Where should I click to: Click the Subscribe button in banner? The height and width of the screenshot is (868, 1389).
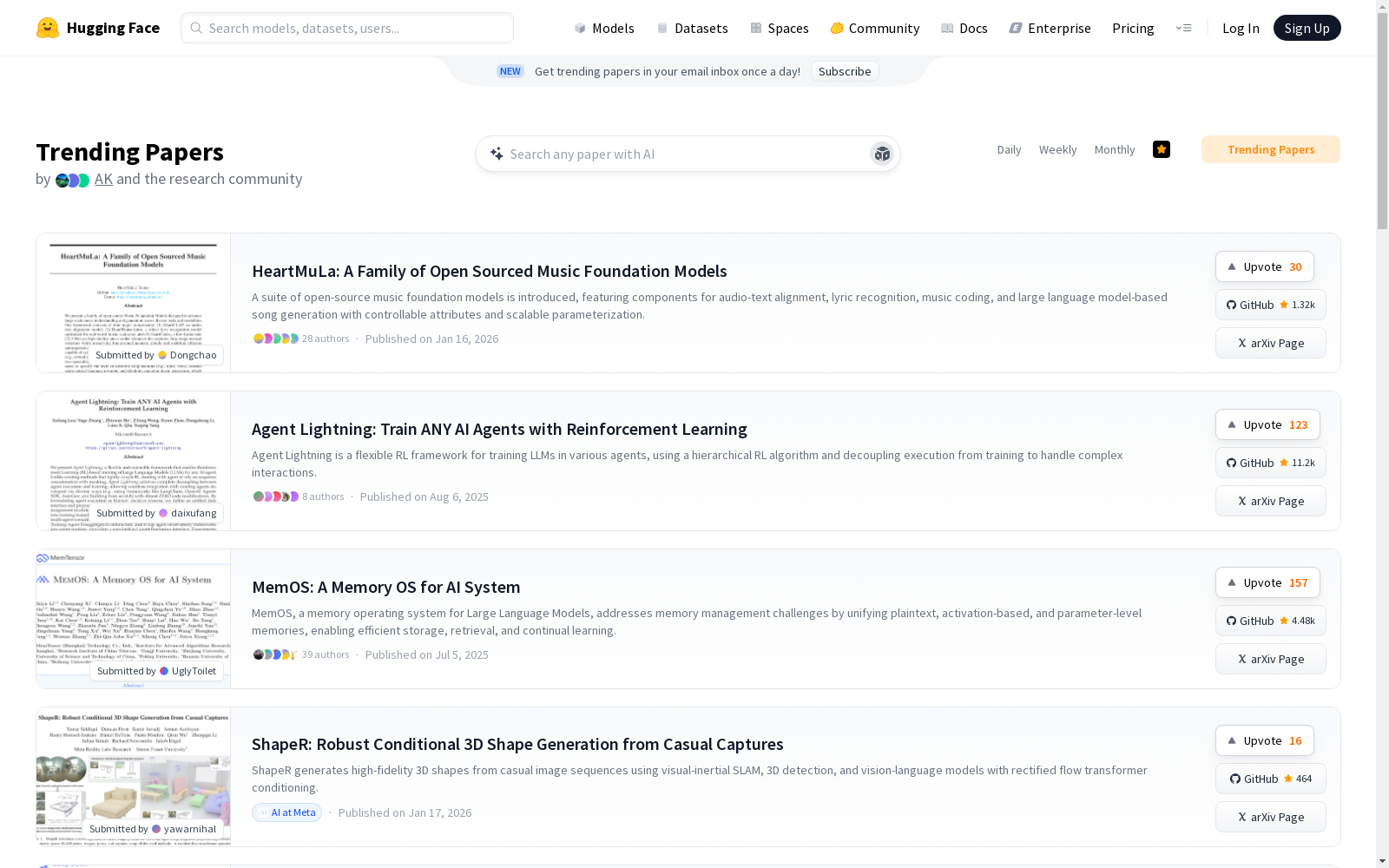(x=844, y=71)
